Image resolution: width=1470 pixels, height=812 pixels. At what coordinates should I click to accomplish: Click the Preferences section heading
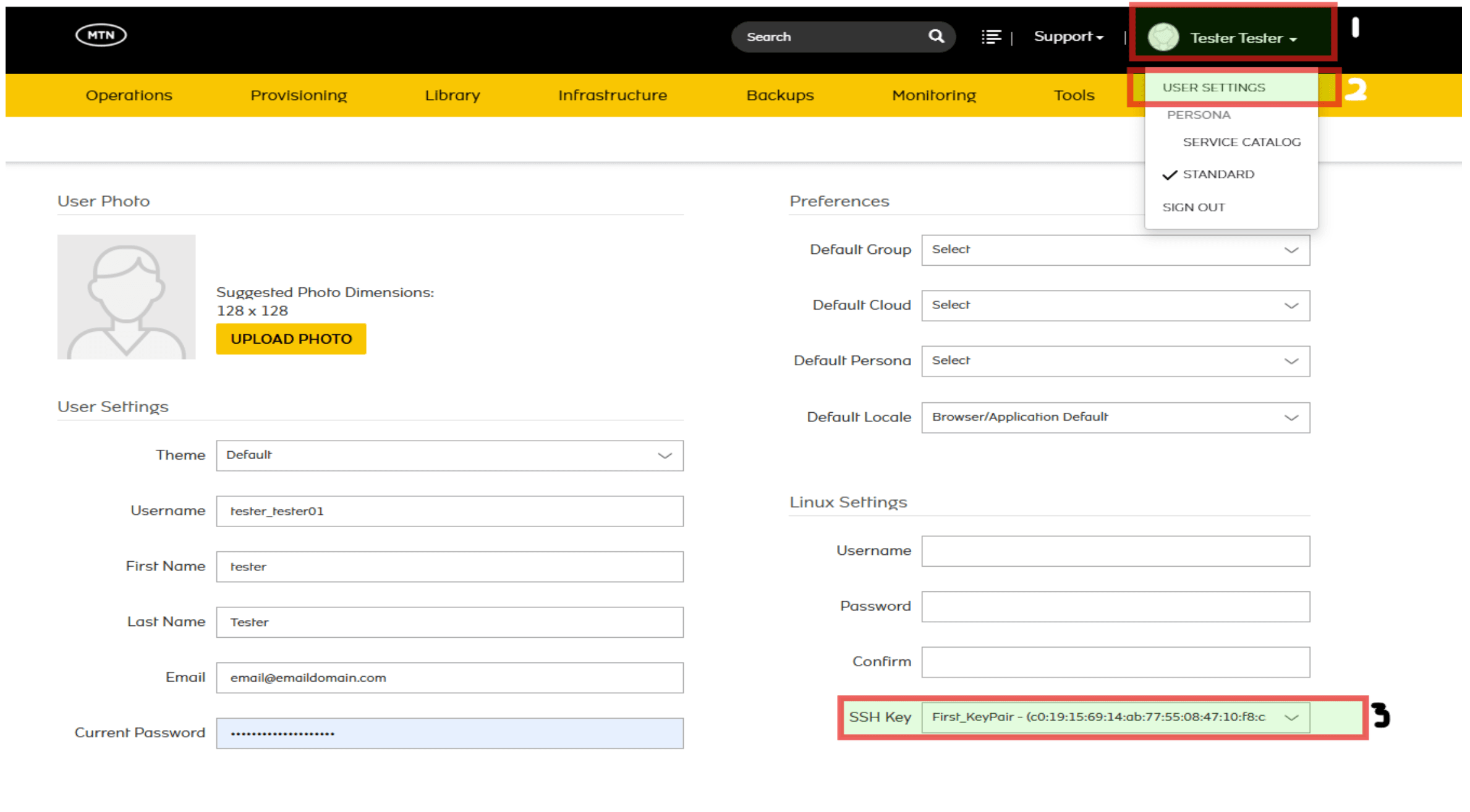839,201
